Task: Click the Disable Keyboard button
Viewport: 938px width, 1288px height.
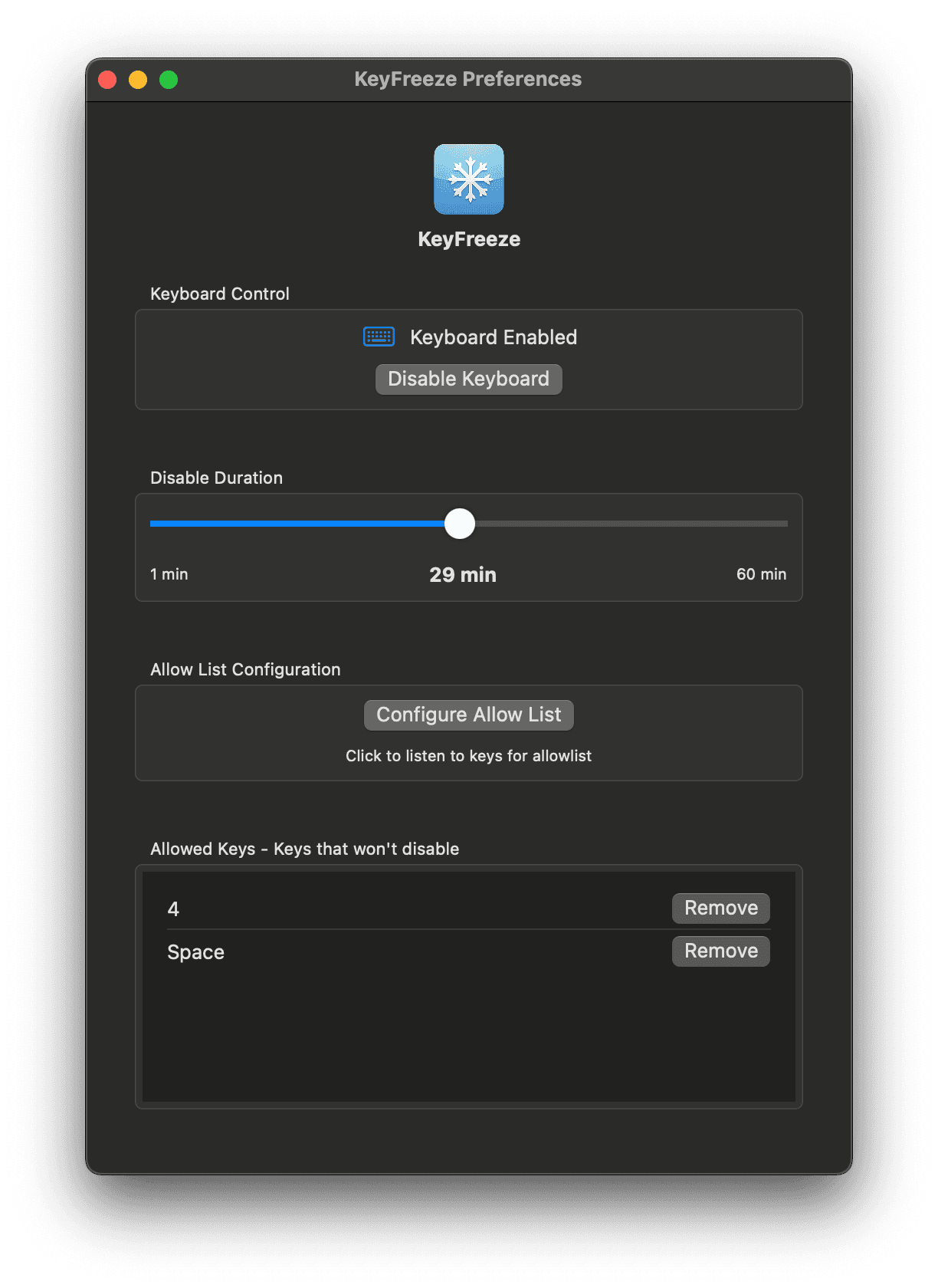Action: 469,379
